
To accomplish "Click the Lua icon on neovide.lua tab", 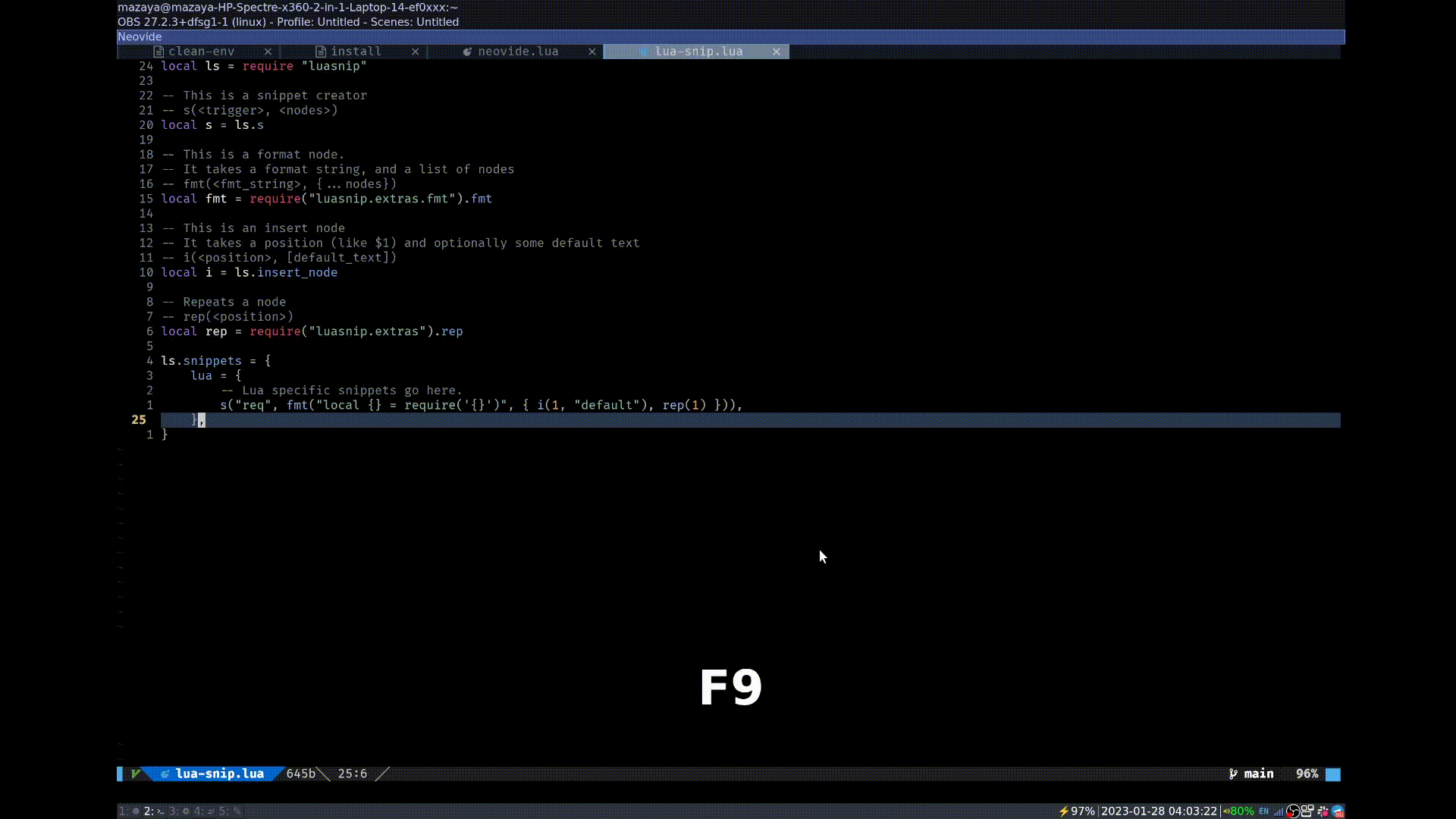I will 467,52.
